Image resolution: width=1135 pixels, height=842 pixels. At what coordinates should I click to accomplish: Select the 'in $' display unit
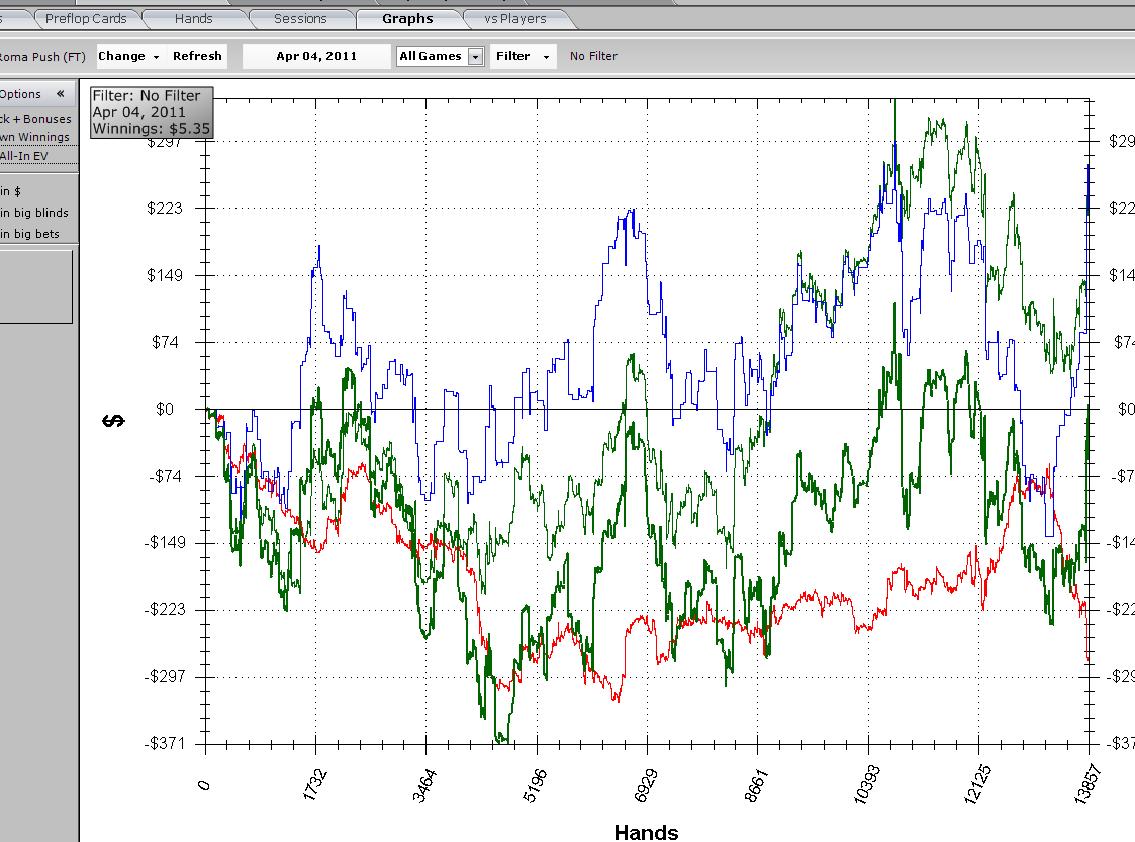coord(12,191)
